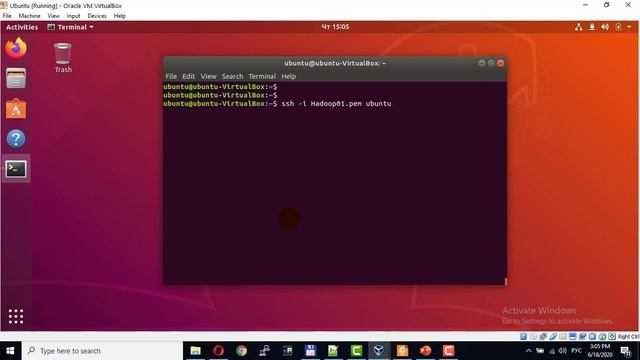Click the VirtualBox optical disc status icon
Viewport: 640px width, 360px height.
point(533,336)
